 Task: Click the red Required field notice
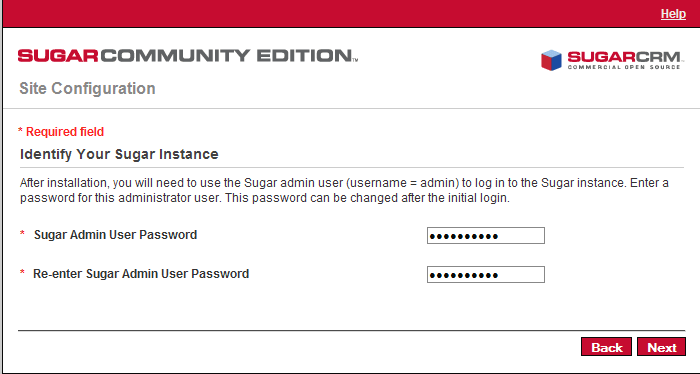click(x=61, y=132)
